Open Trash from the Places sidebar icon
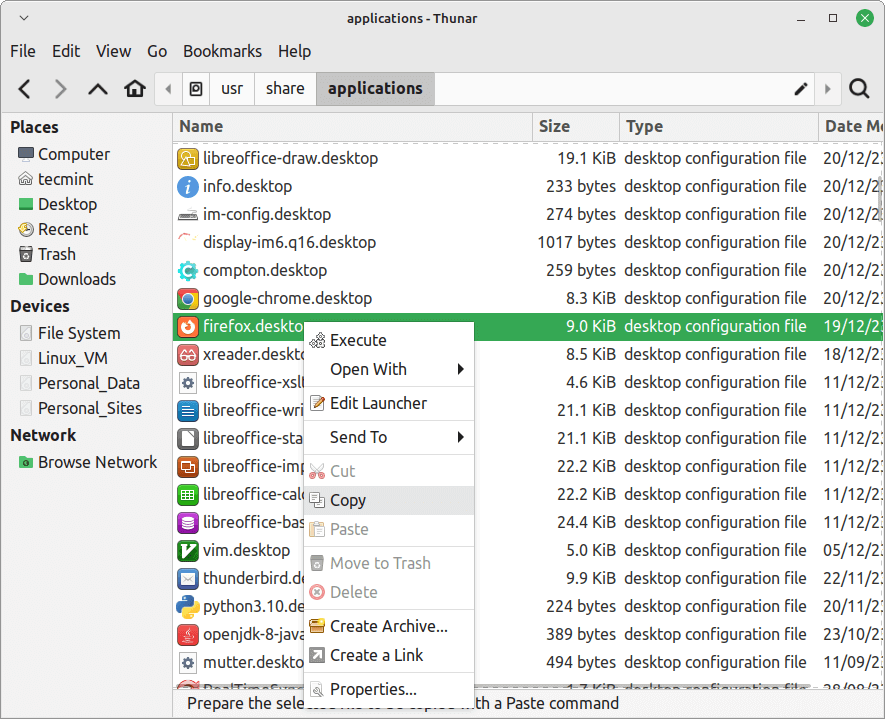This screenshot has width=885, height=719. coord(26,254)
